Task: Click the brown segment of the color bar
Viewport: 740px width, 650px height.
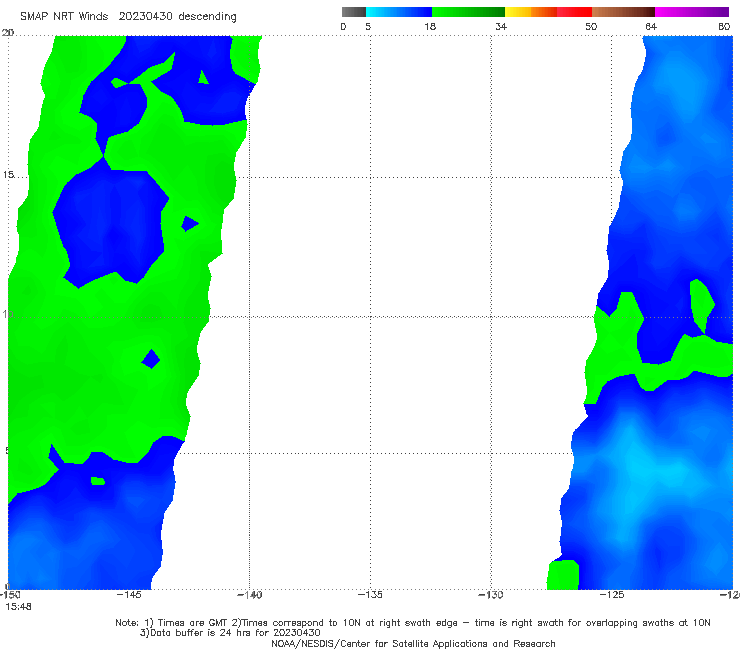Action: pyautogui.click(x=623, y=12)
